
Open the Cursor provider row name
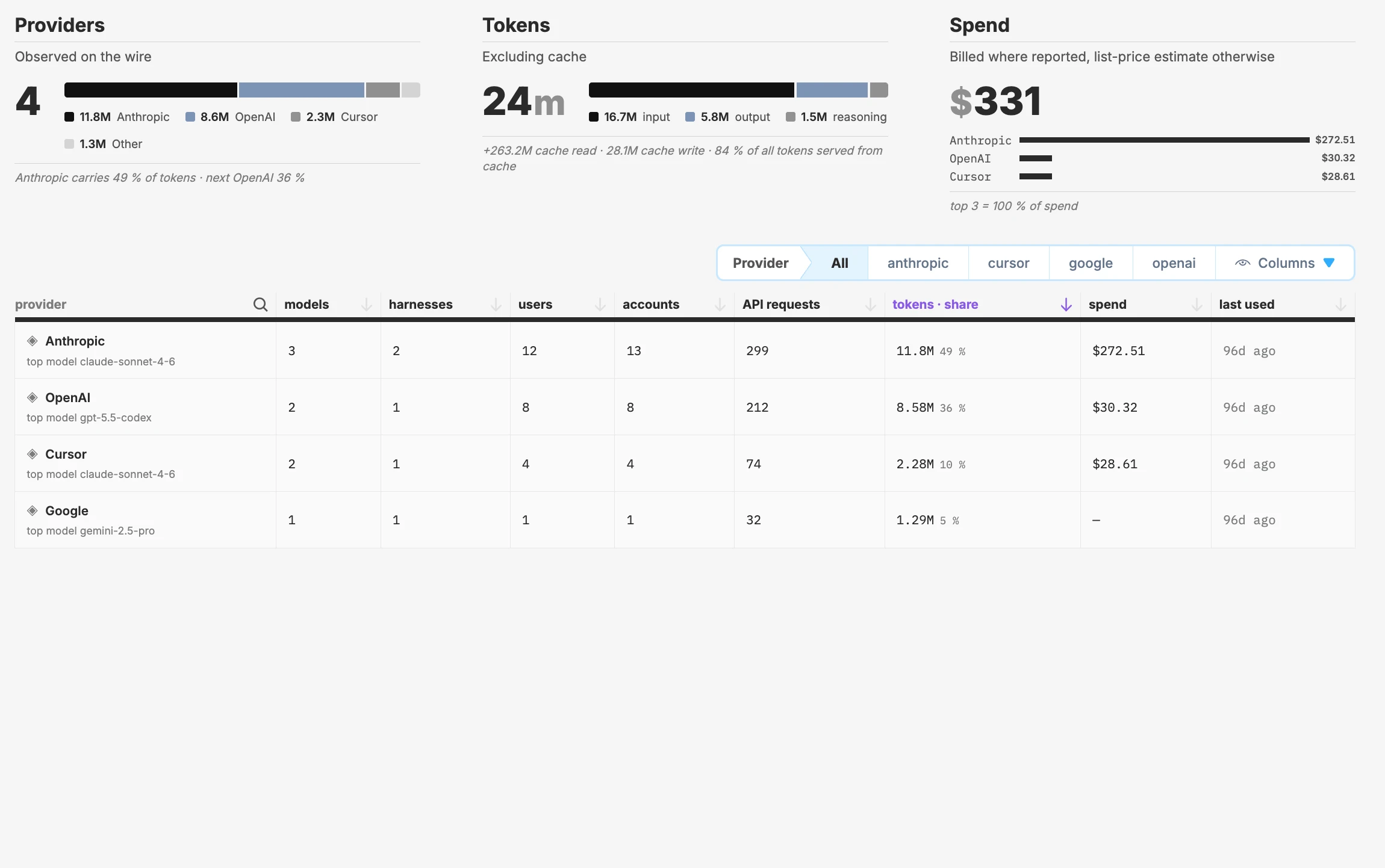coord(66,454)
